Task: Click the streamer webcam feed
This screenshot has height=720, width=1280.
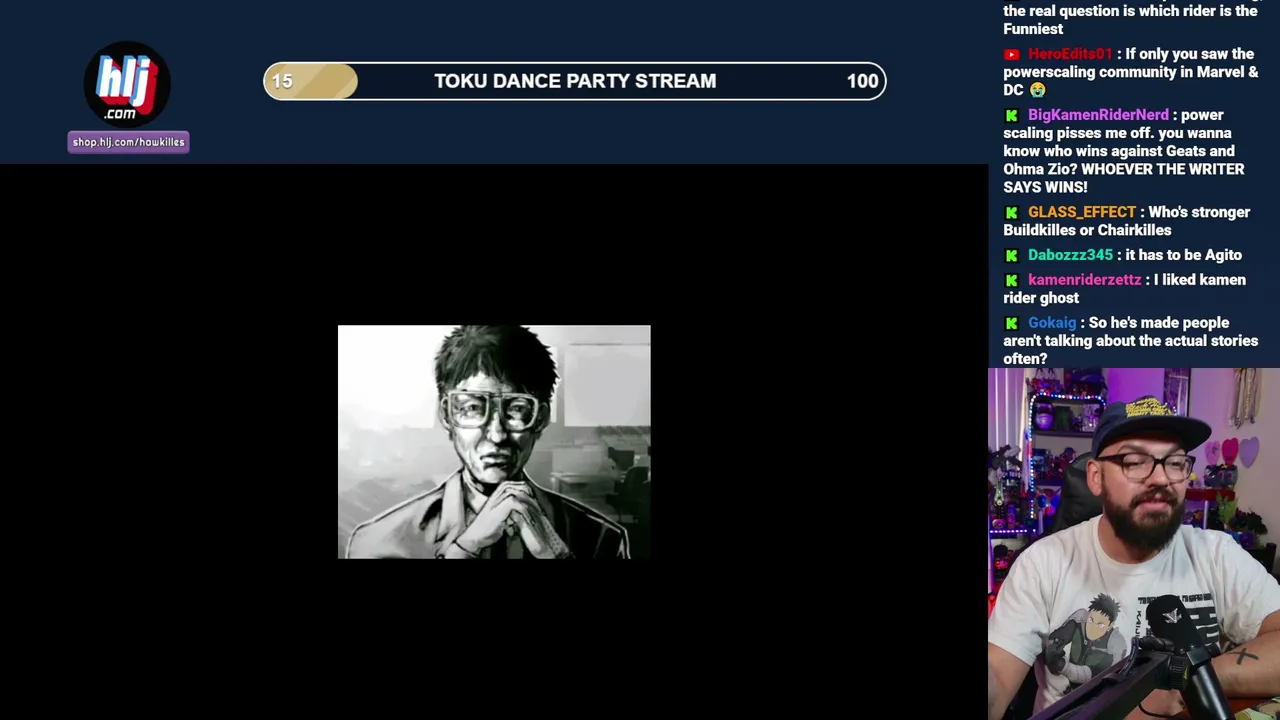Action: 1134,544
